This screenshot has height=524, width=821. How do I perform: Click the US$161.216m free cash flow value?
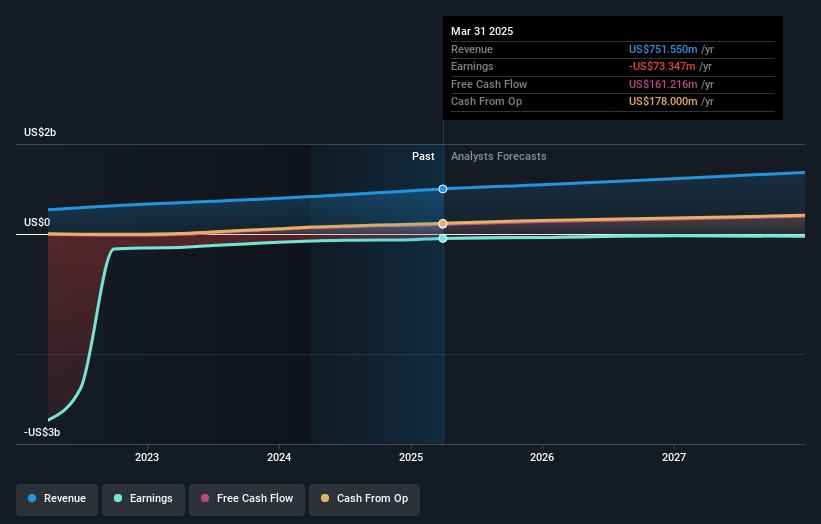663,84
